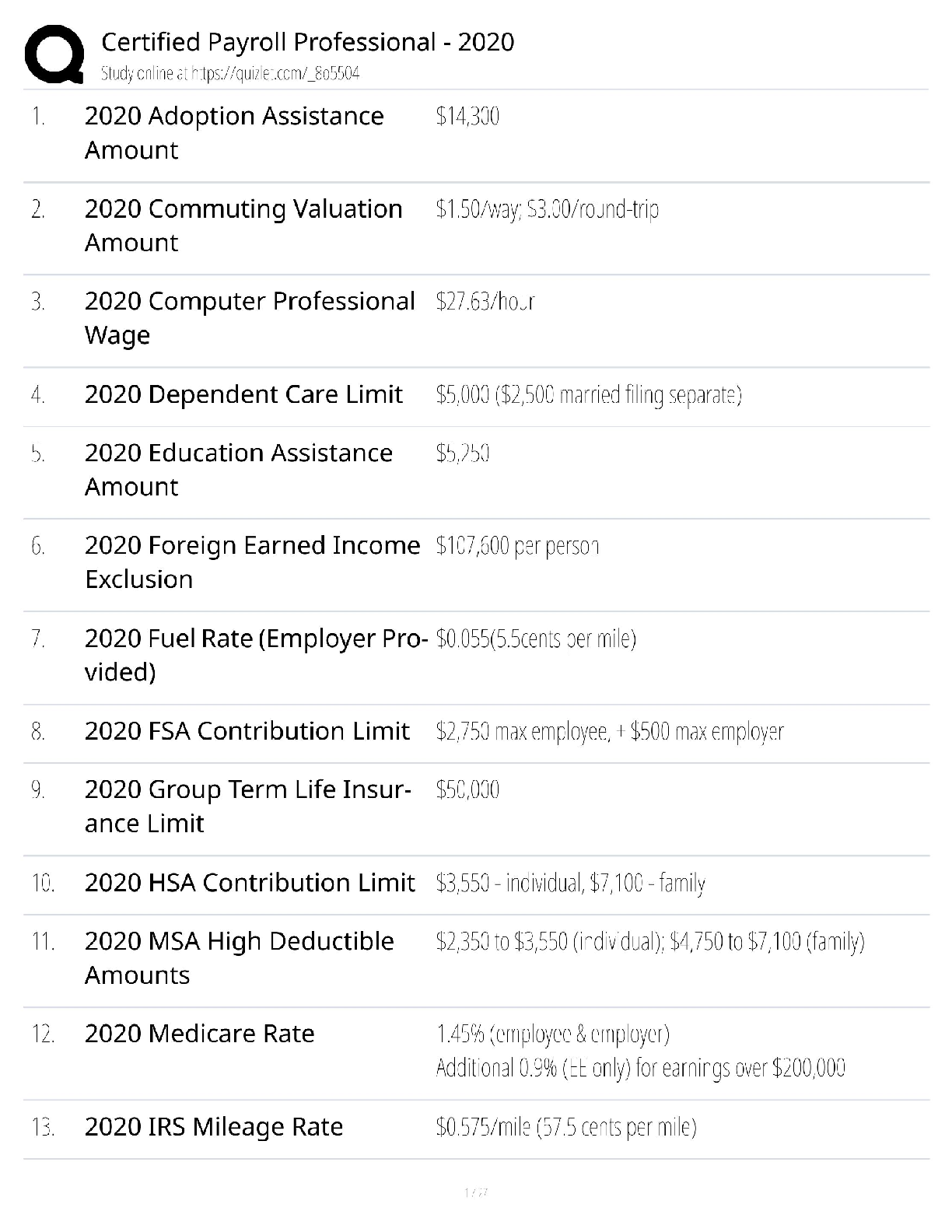Select the 2020 Commuting Valuation Amount term
952x1232 pixels.
[243, 226]
